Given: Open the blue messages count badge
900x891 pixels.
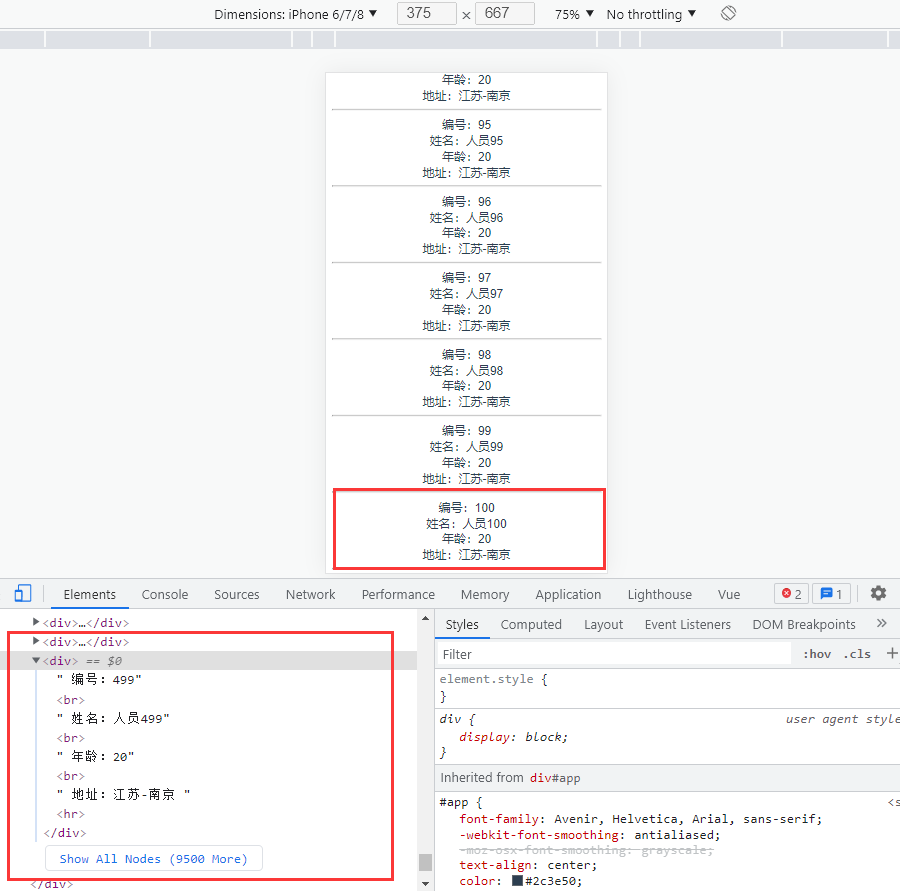Looking at the screenshot, I should (x=831, y=594).
